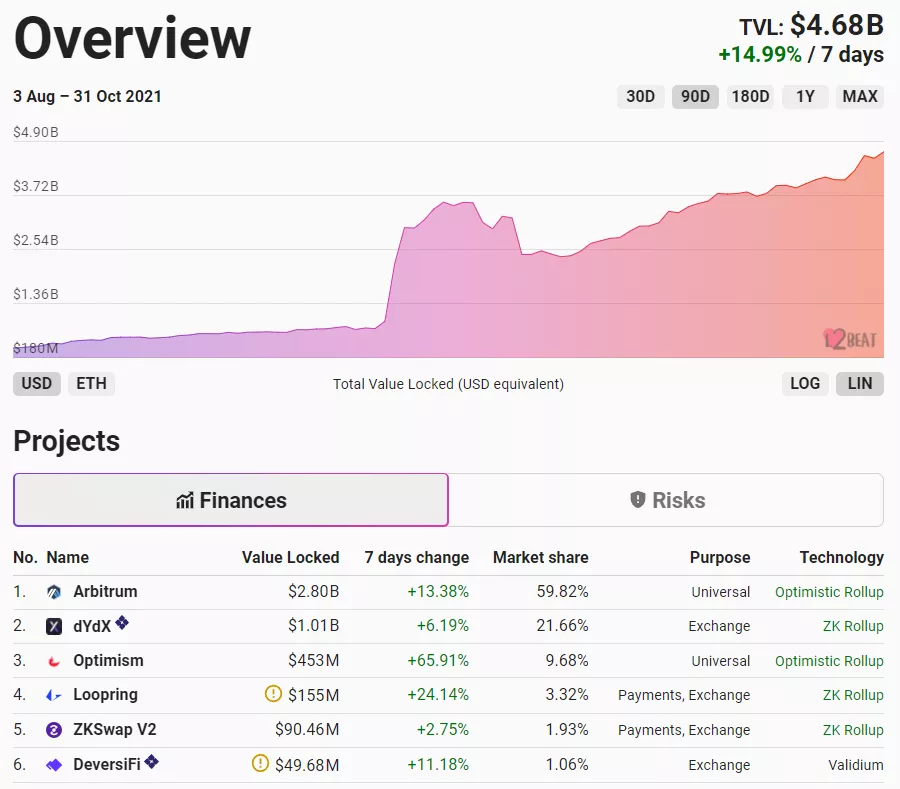Click the Loopring project logo
This screenshot has width=900, height=789.
click(53, 695)
